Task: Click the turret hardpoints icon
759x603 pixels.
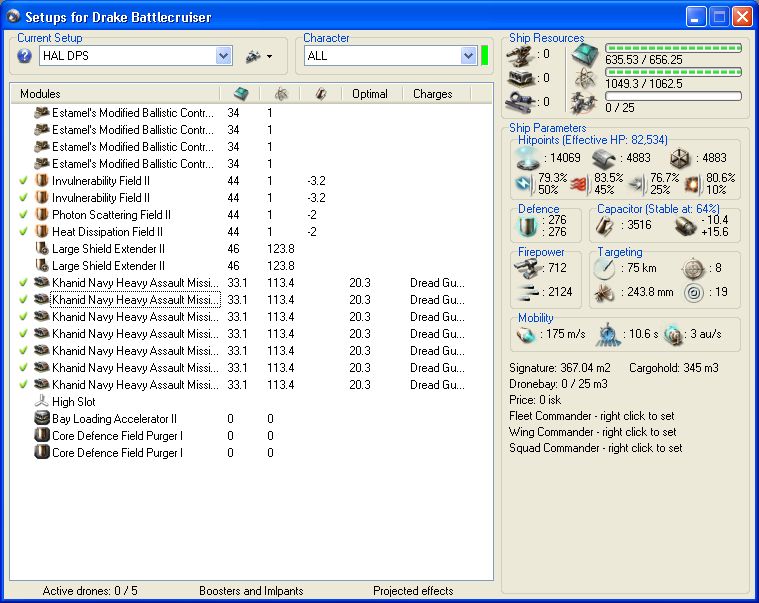Action: (521, 55)
